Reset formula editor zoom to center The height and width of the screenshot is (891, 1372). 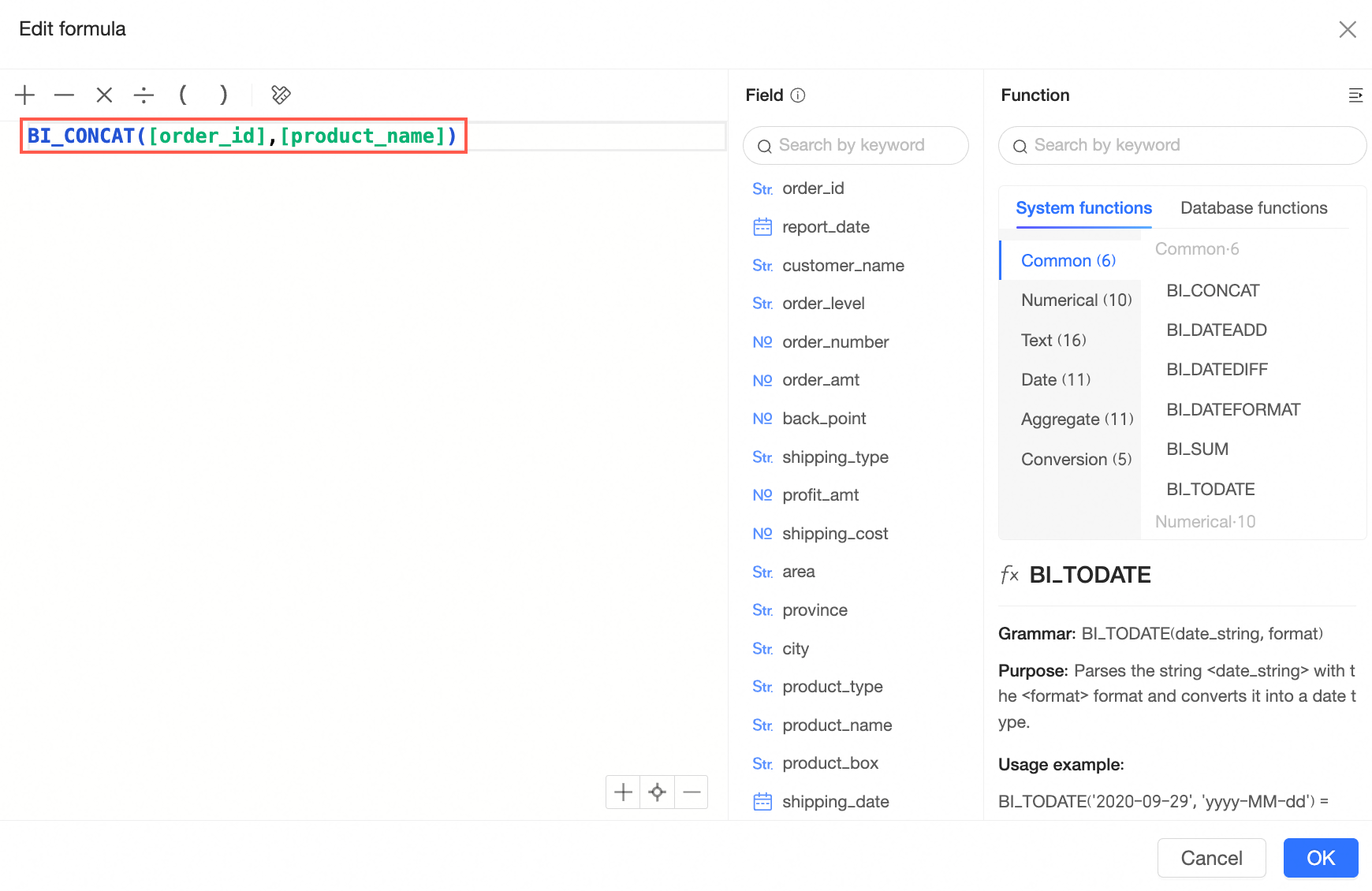coord(658,792)
